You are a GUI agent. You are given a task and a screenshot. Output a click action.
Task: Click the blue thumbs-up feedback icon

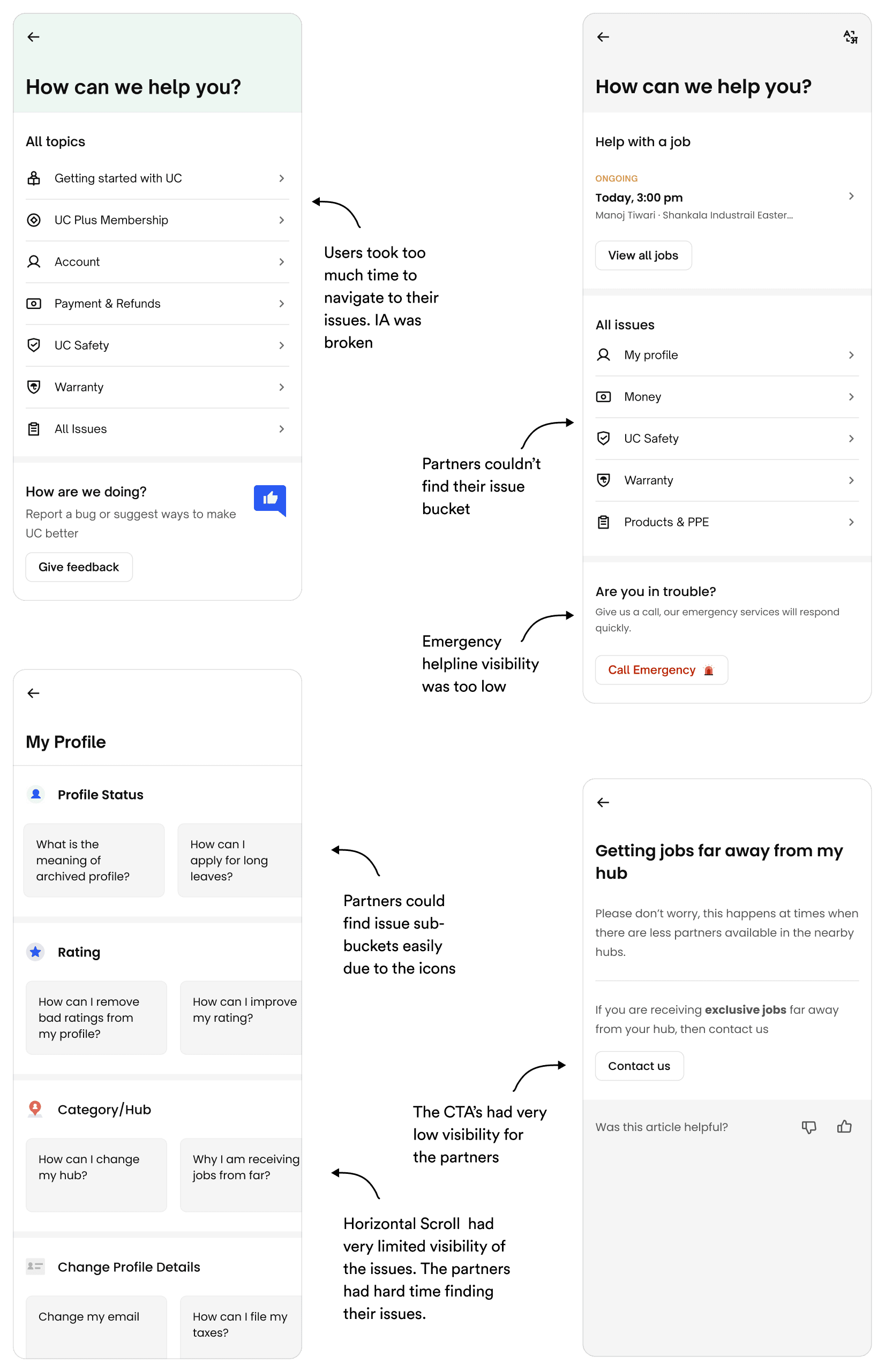269,500
